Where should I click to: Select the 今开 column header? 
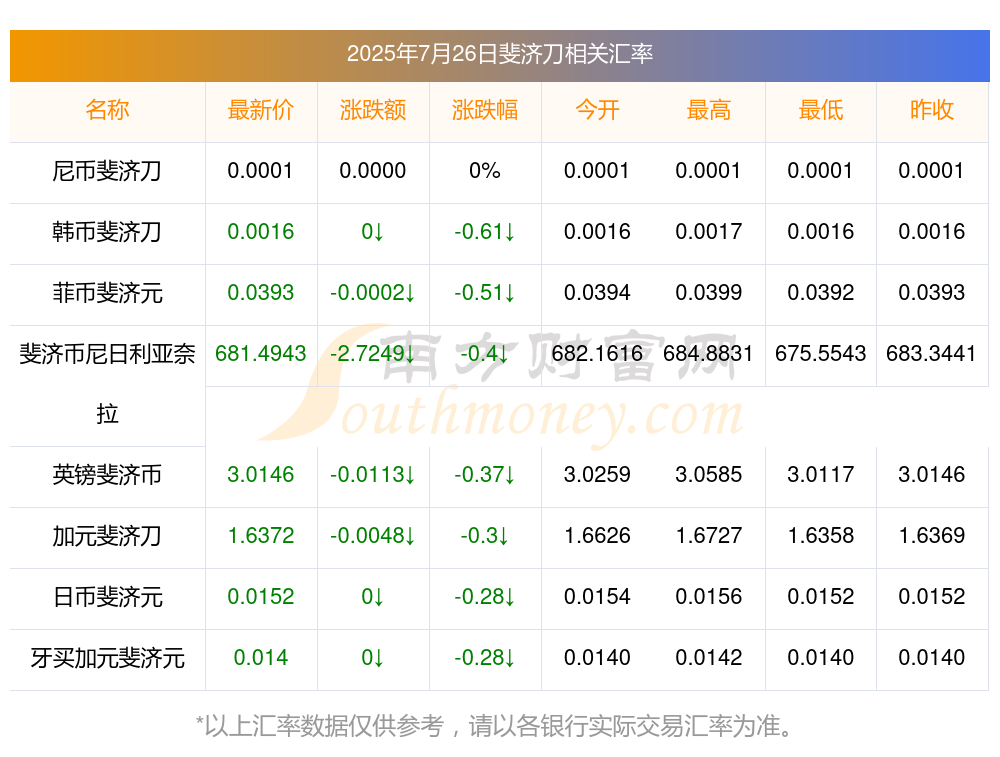597,110
